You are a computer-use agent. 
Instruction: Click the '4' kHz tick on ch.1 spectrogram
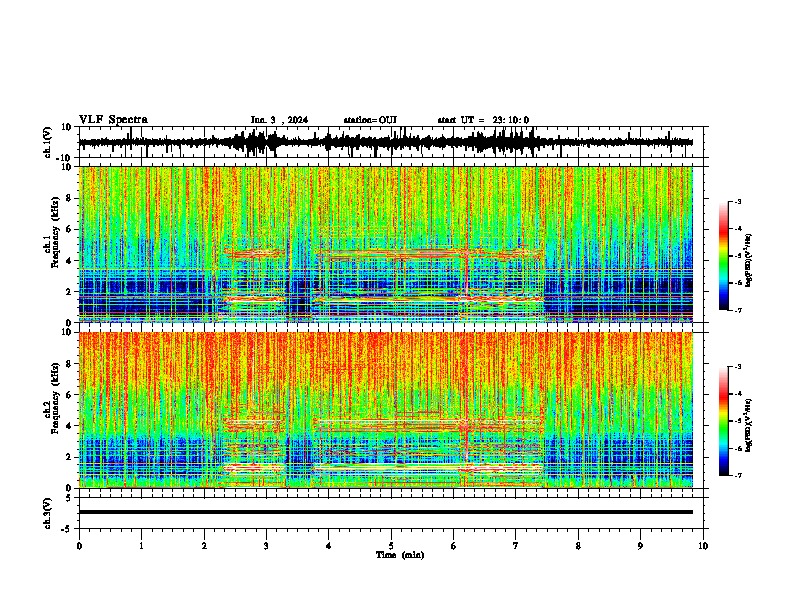click(x=69, y=261)
